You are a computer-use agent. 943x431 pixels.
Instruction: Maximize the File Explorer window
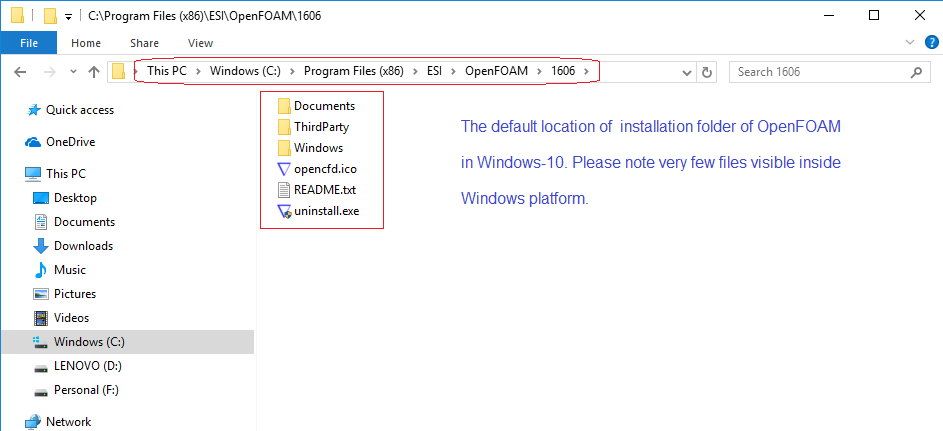(x=874, y=16)
